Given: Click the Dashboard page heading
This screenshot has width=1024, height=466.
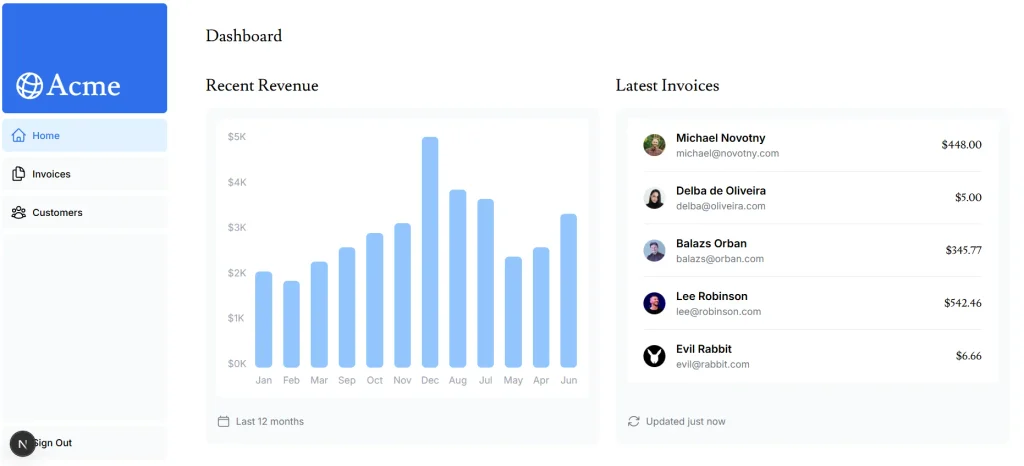Looking at the screenshot, I should tap(244, 36).
